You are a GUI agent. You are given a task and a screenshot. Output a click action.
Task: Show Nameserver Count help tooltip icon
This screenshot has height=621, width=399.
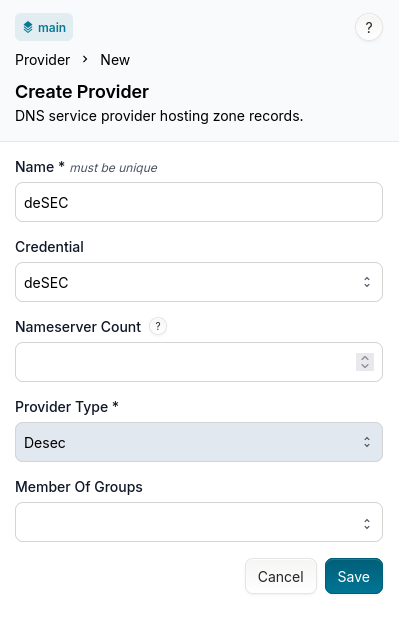pyautogui.click(x=158, y=326)
